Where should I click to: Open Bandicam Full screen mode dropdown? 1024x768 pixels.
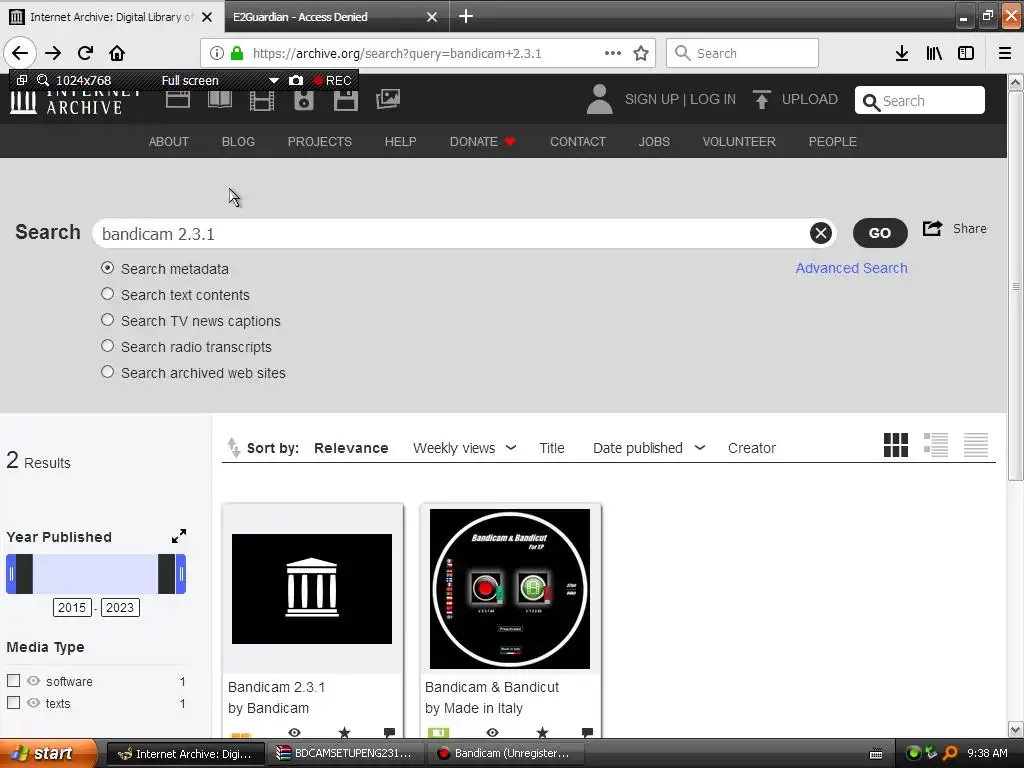click(x=274, y=80)
